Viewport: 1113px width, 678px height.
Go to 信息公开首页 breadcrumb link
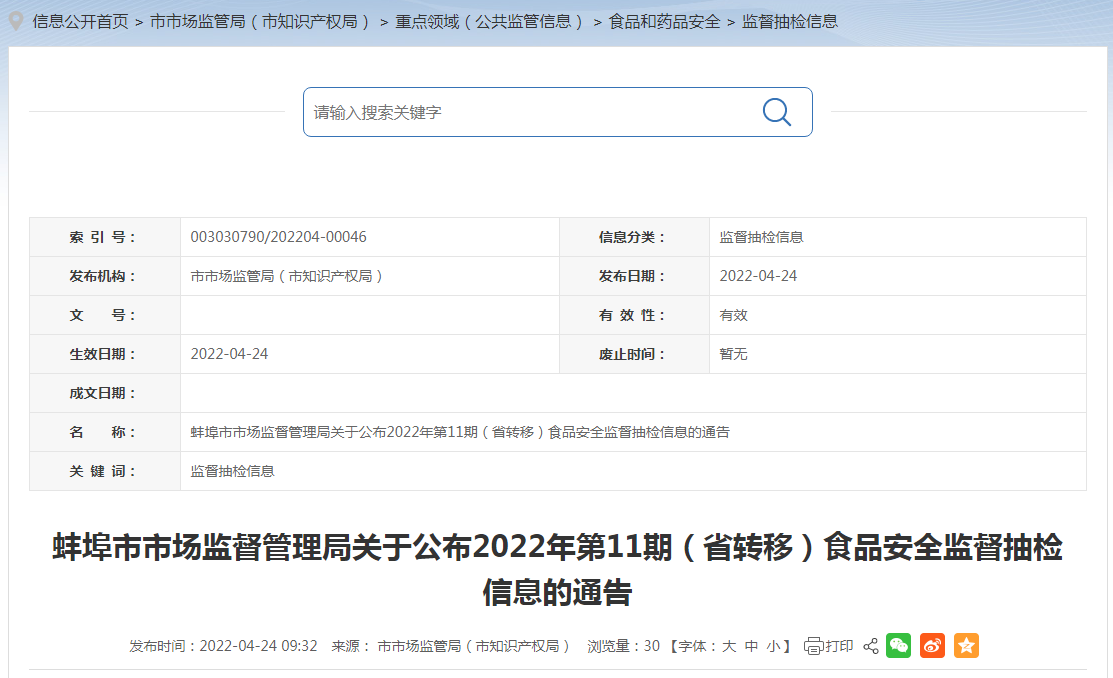point(80,21)
